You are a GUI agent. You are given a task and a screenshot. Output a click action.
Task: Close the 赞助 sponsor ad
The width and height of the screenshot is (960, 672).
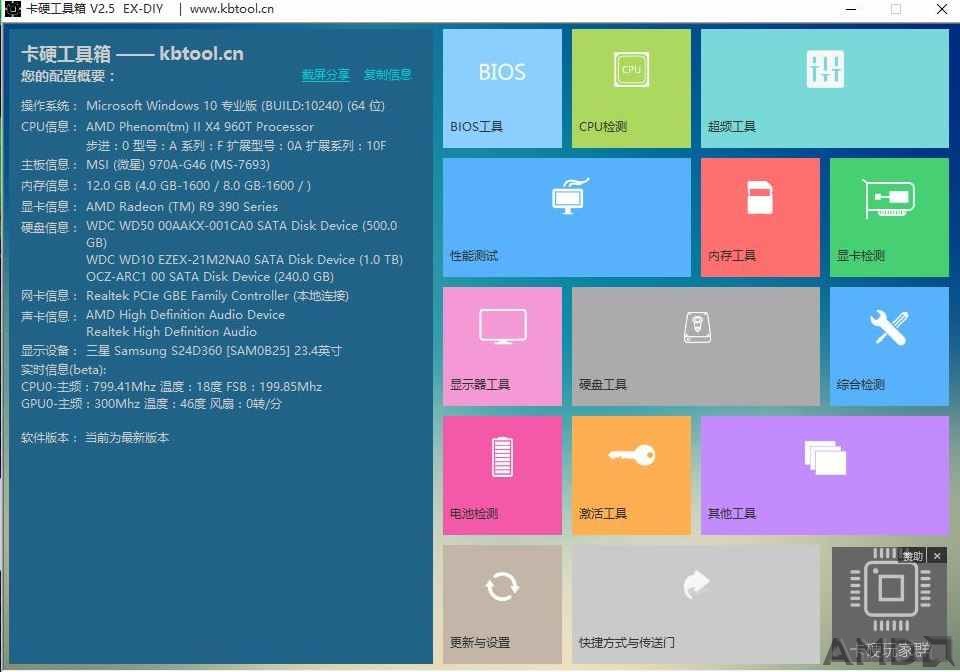pyautogui.click(x=937, y=556)
